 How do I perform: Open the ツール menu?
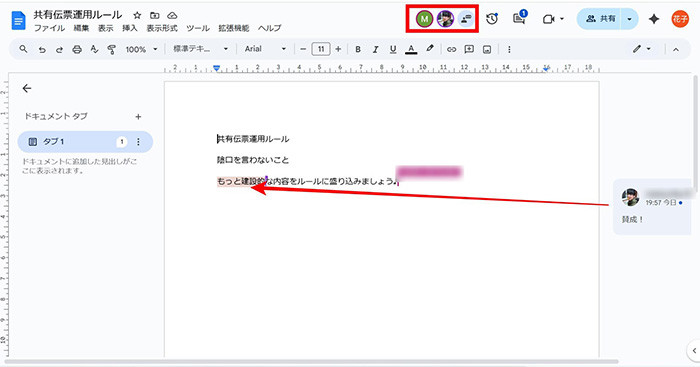[x=198, y=28]
